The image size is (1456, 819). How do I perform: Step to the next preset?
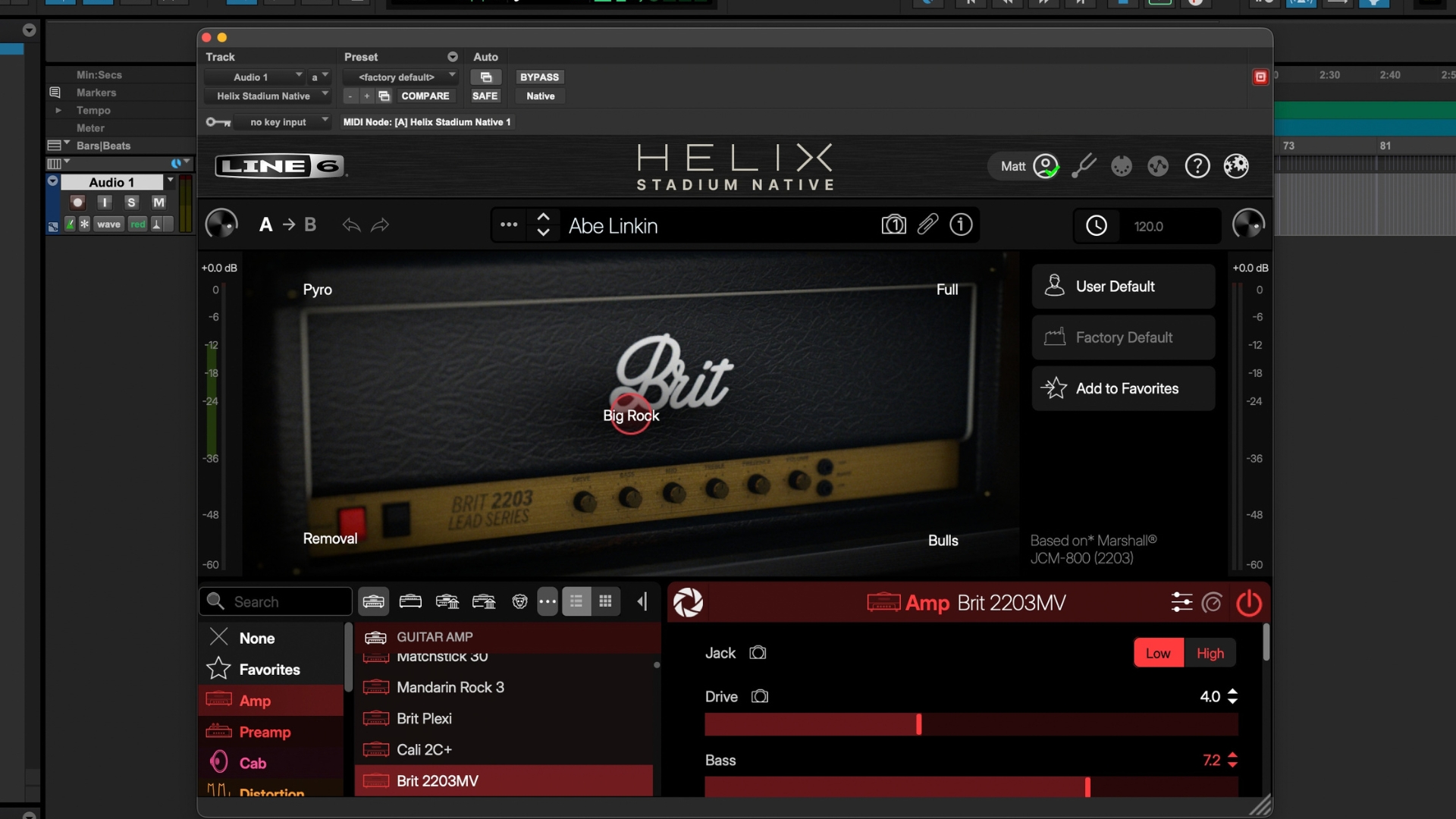[543, 234]
